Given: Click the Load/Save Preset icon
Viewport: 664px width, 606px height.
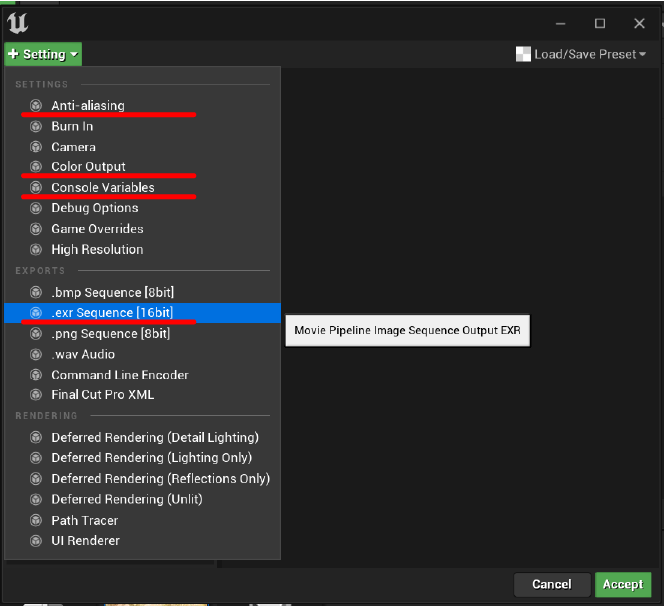Looking at the screenshot, I should (x=523, y=54).
